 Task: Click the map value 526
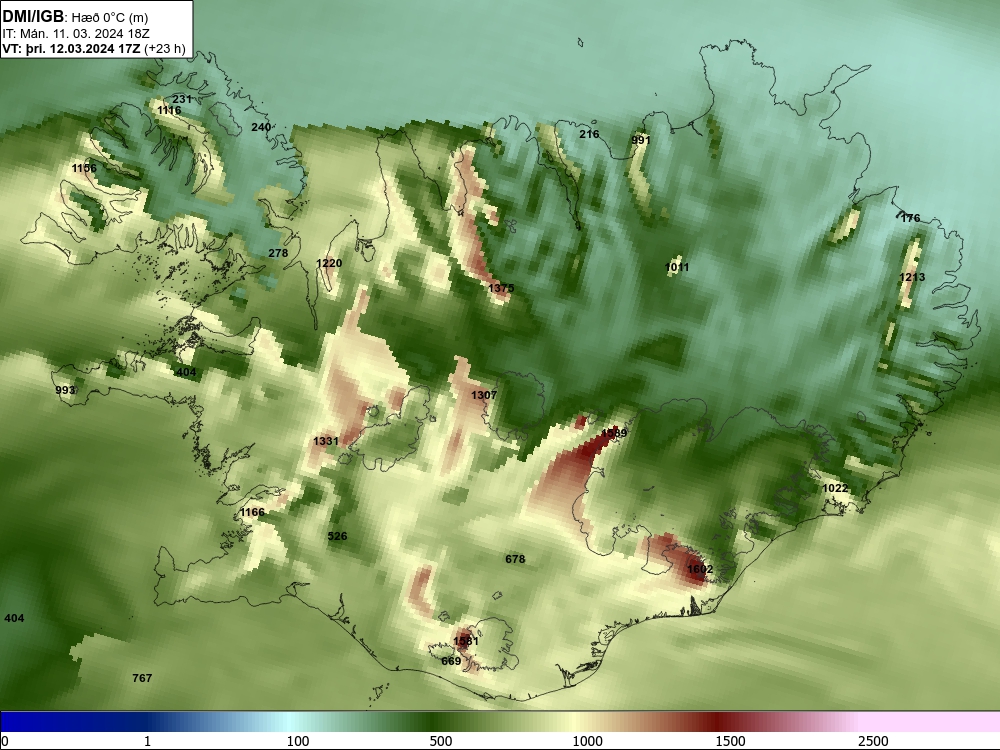pos(337,536)
